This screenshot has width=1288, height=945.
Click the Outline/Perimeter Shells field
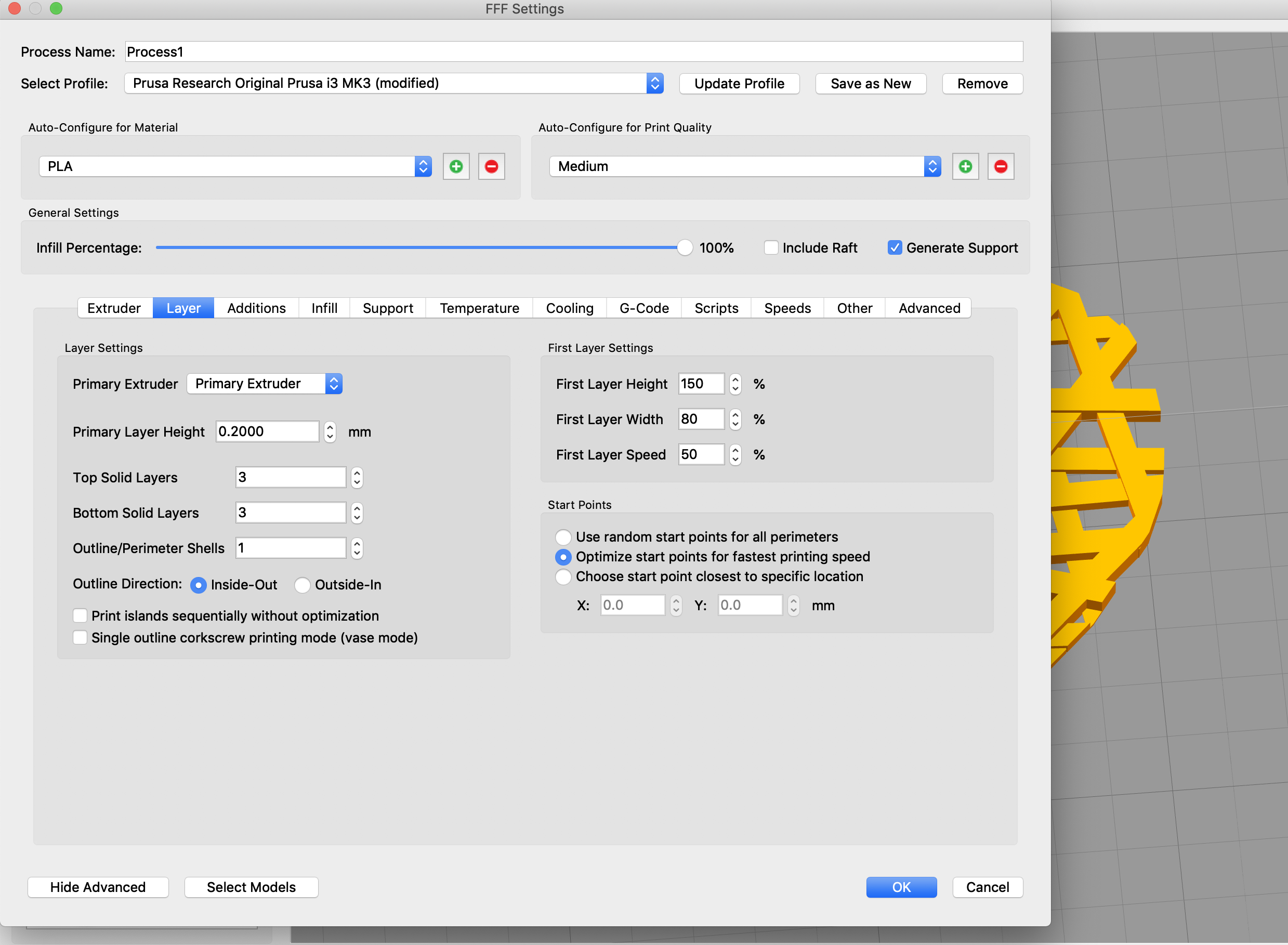pyautogui.click(x=291, y=548)
